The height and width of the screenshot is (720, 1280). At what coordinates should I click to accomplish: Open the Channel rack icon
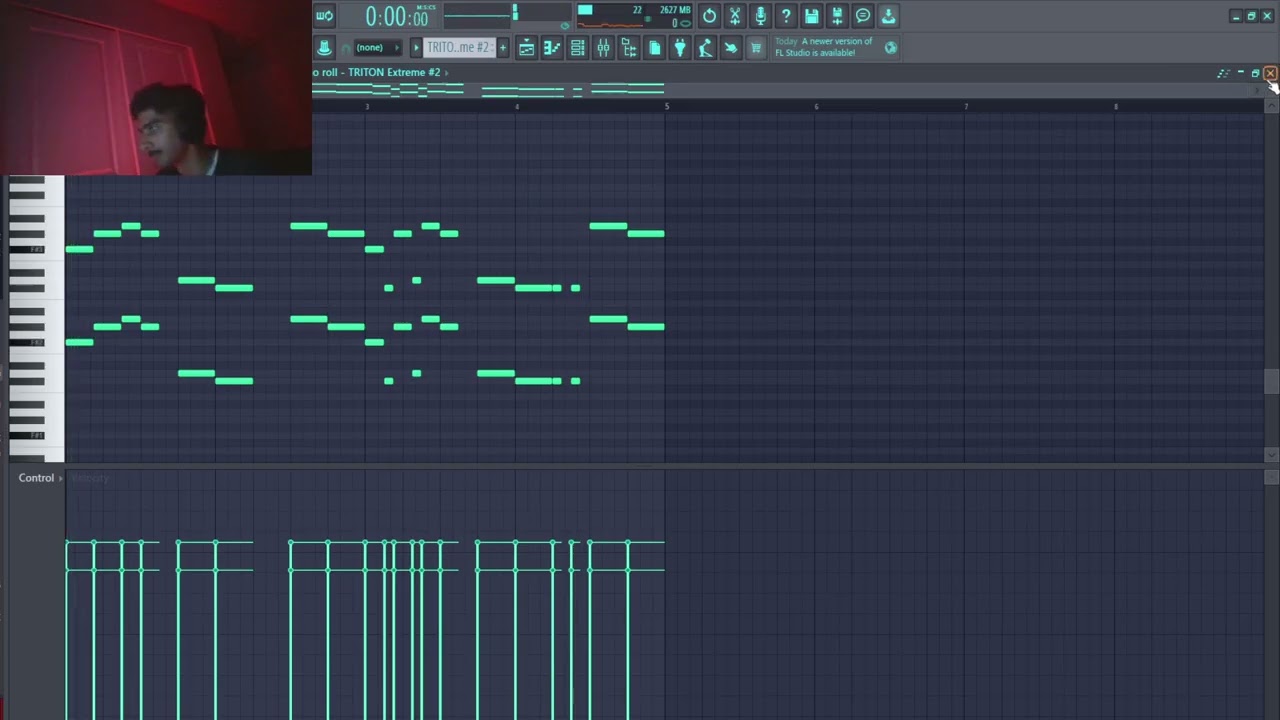(x=577, y=48)
